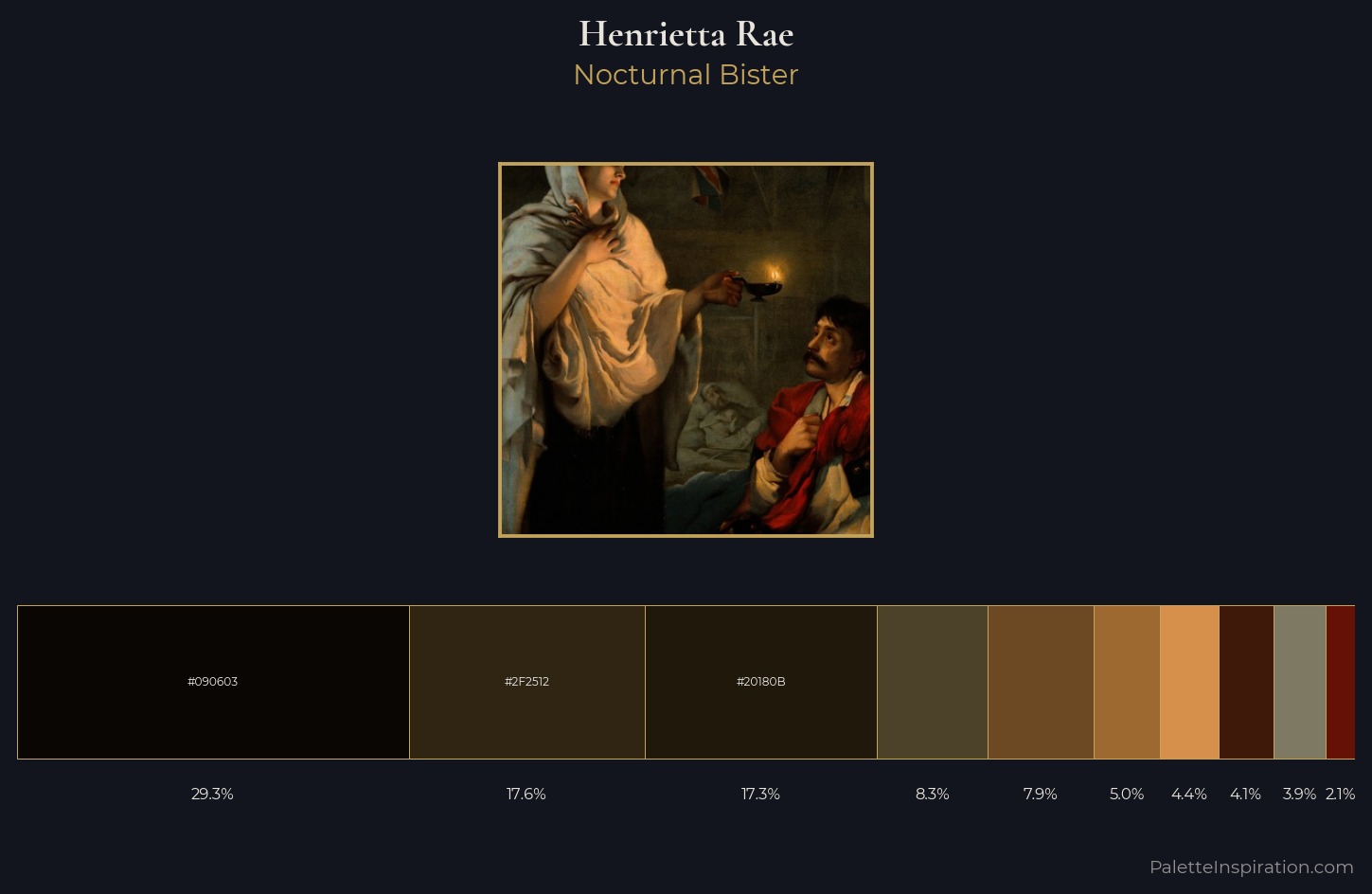Open the PaletteInspiration.com link
The image size is (1372, 894).
coord(1251,867)
